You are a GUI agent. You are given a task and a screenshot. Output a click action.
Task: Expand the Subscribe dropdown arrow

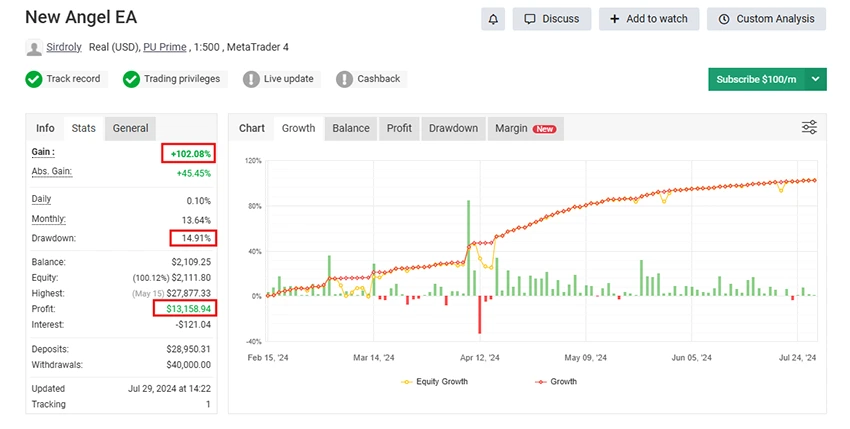tap(816, 79)
